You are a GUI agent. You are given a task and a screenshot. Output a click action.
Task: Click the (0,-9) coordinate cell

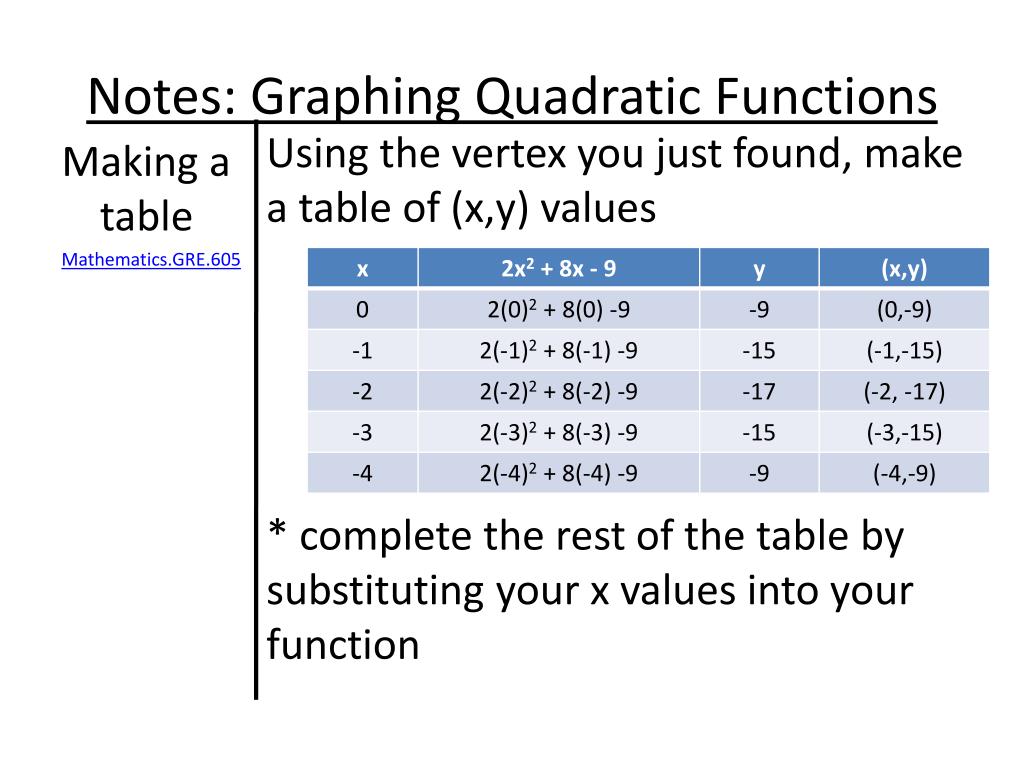click(x=903, y=310)
